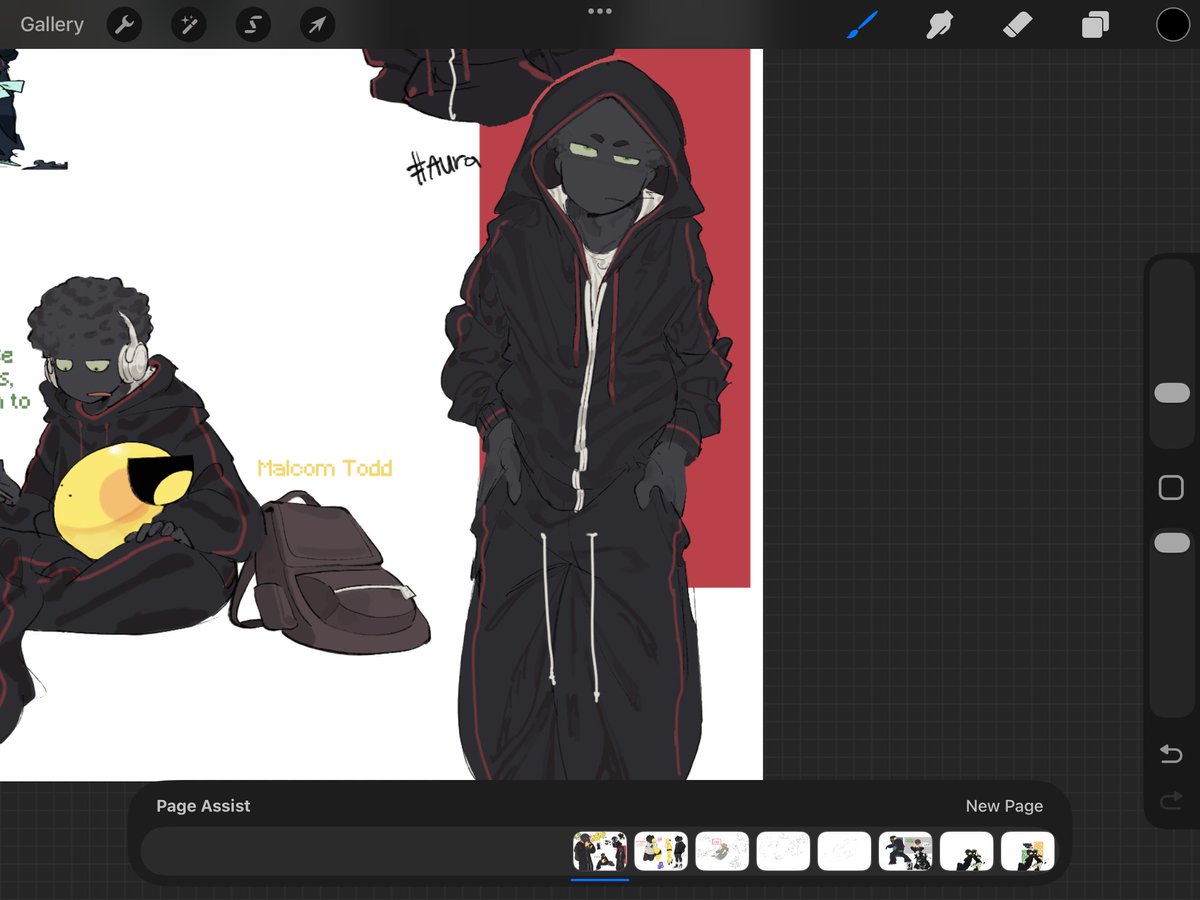The width and height of the screenshot is (1200, 900).
Task: Open the Actions wrench menu
Action: pyautogui.click(x=124, y=25)
